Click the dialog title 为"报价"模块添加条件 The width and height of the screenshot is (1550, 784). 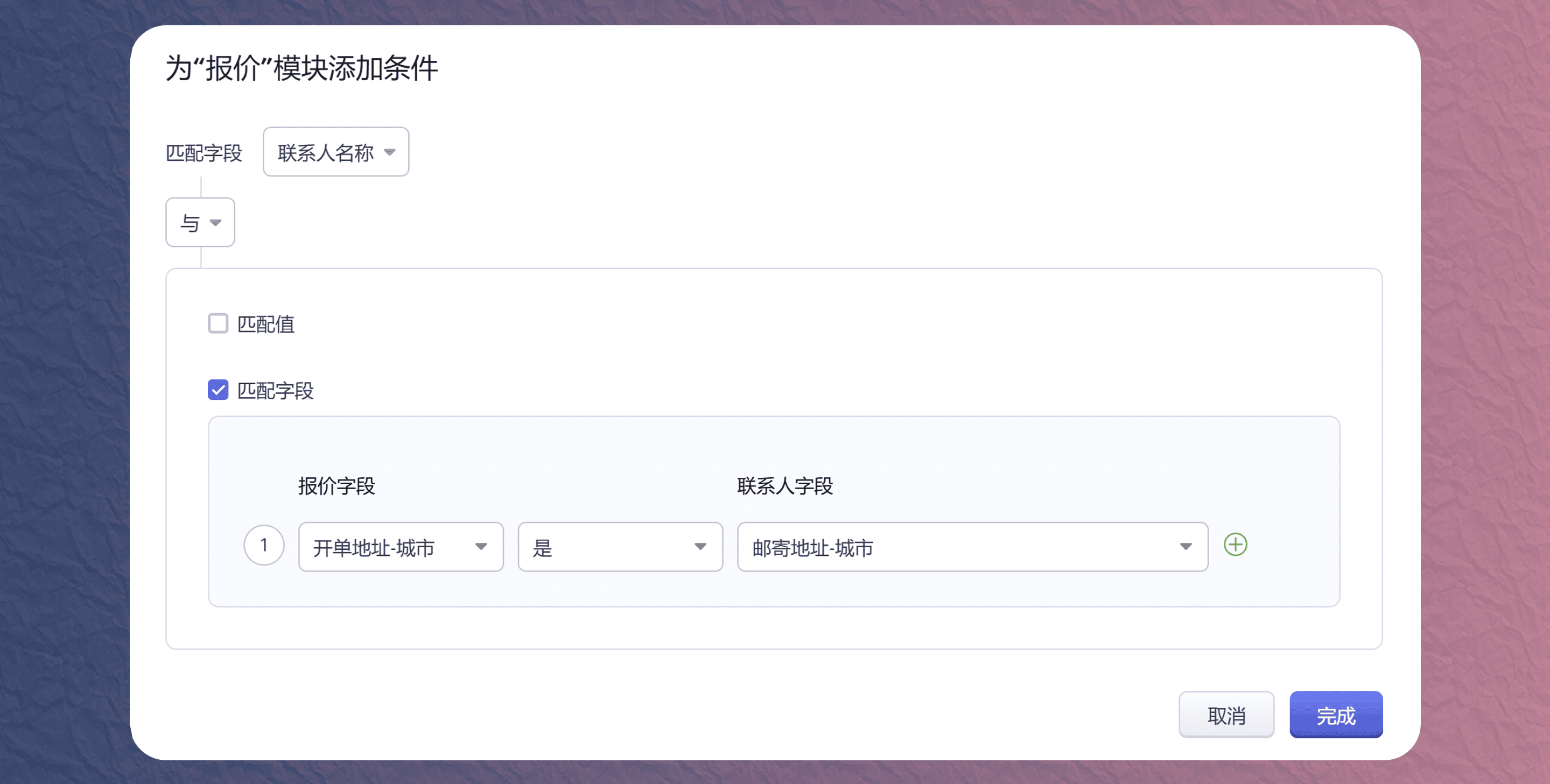click(301, 68)
